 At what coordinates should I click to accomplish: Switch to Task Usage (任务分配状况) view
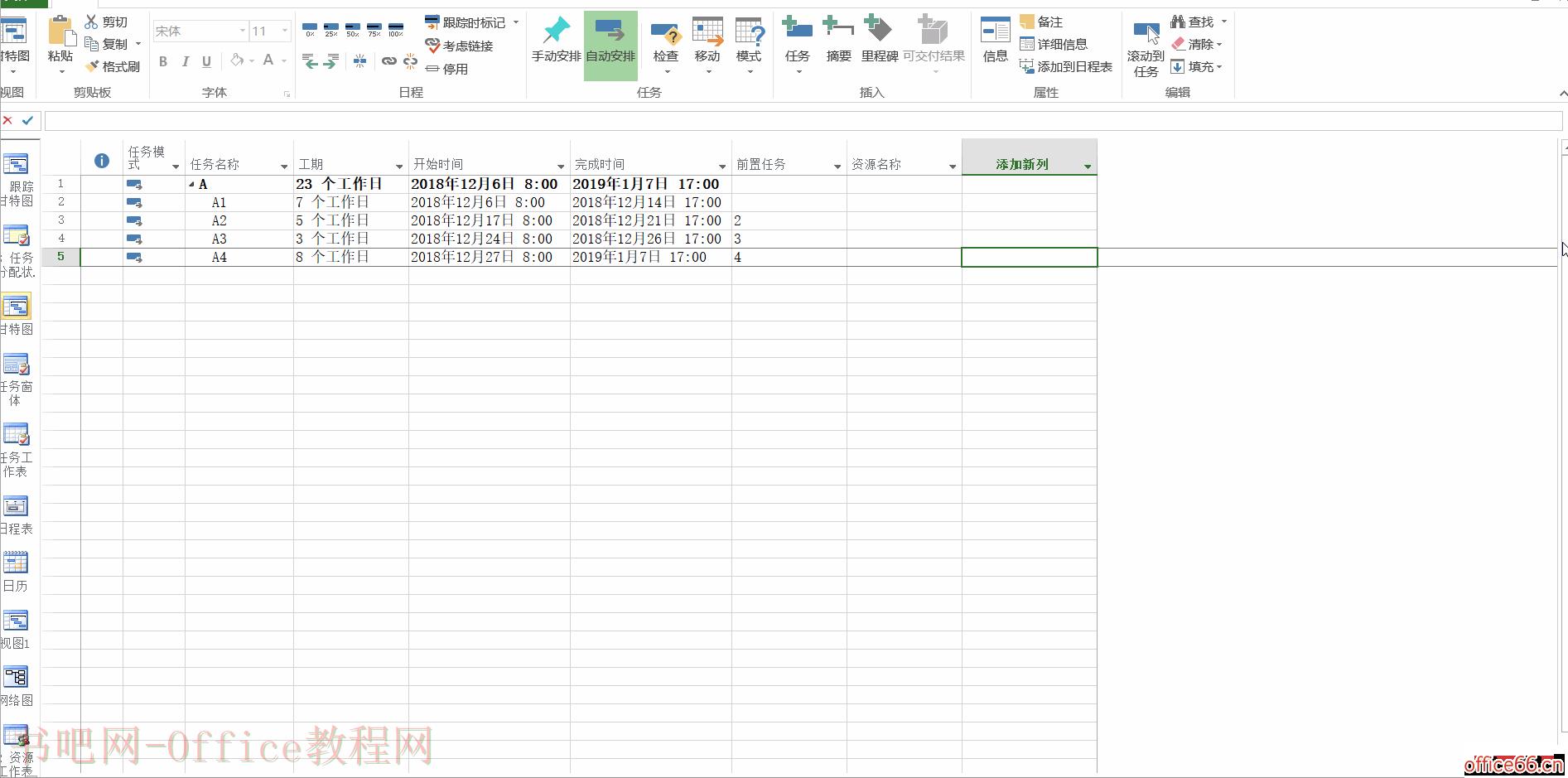[x=17, y=251]
